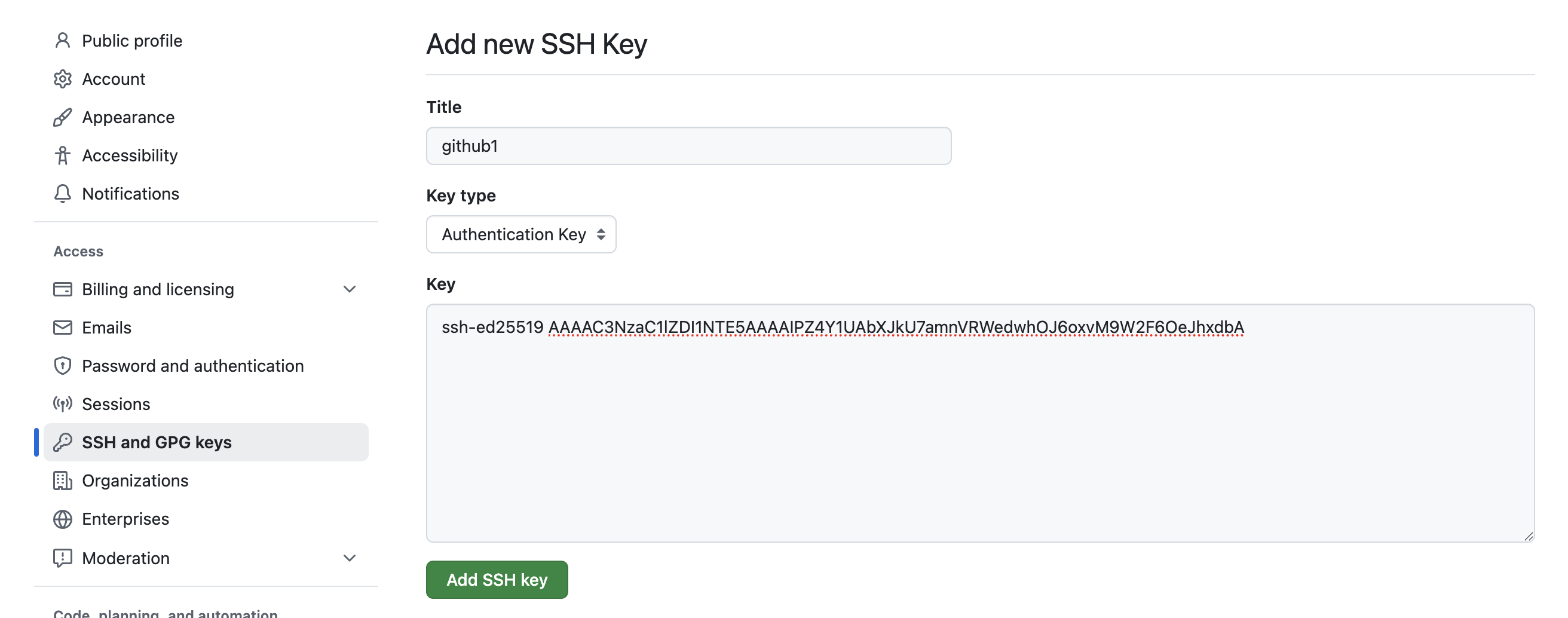Click the Account gear icon
Viewport: 1568px width, 618px height.
click(62, 79)
